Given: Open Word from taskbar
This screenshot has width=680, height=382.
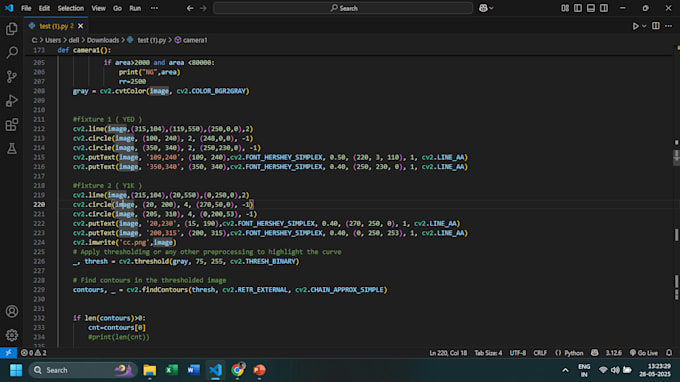Looking at the screenshot, I should [193, 370].
